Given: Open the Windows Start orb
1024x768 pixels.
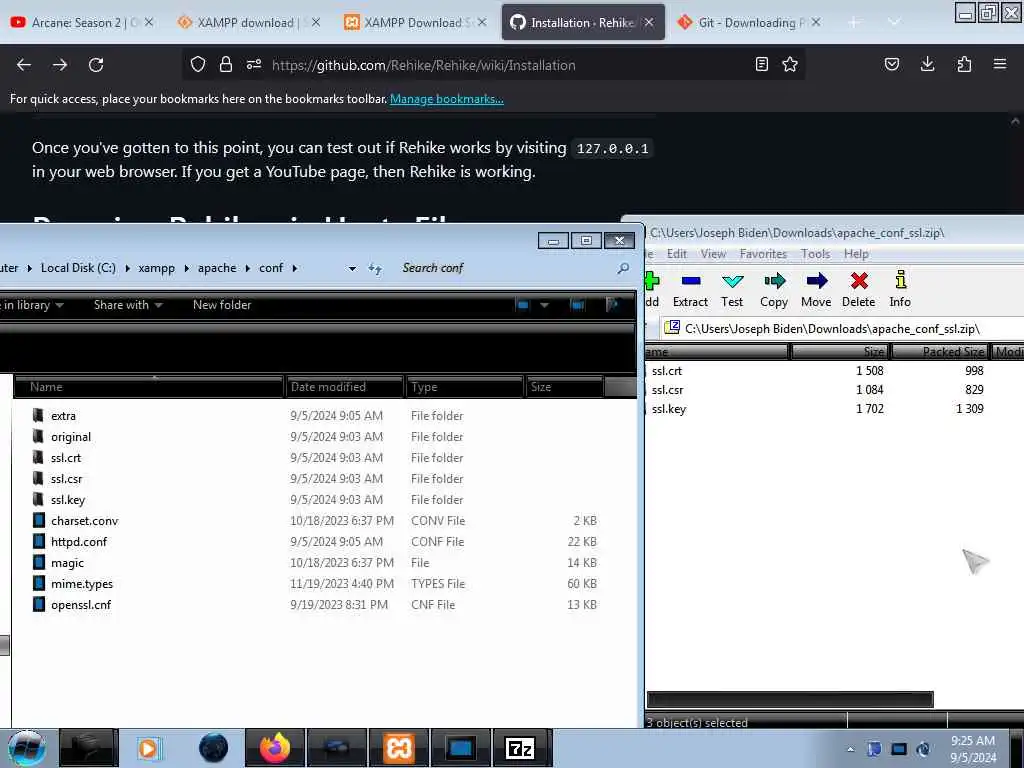Looking at the screenshot, I should [x=27, y=748].
